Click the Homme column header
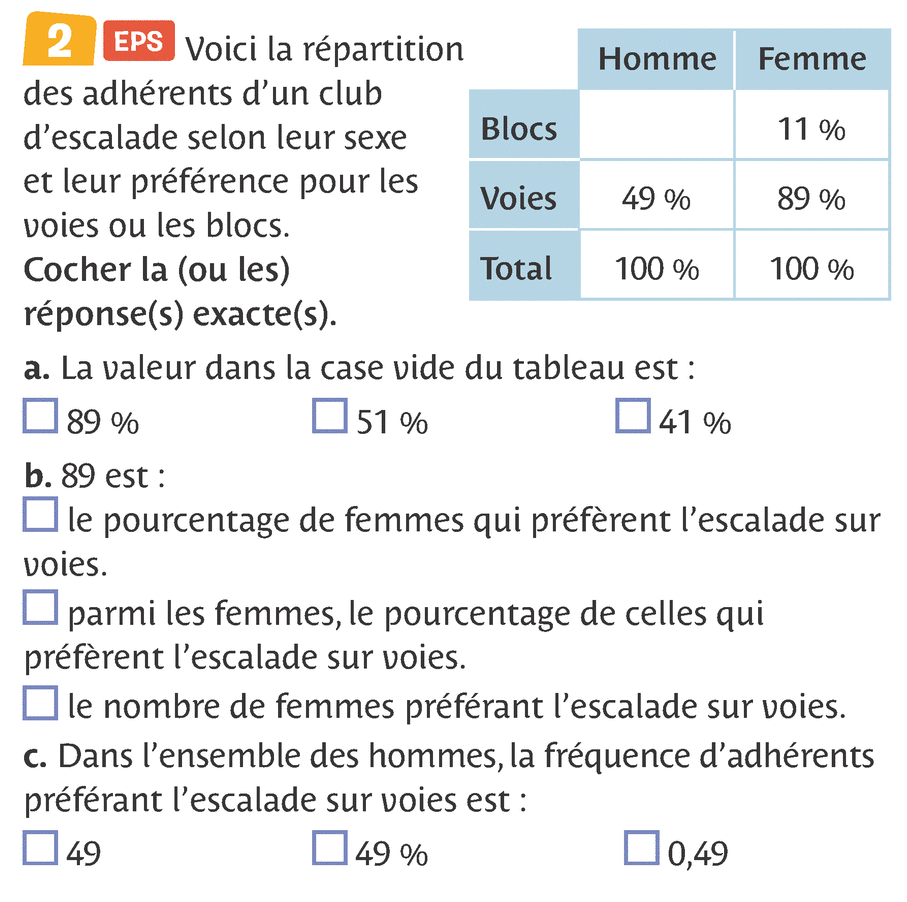Screen dimensions: 907x902 point(657,59)
